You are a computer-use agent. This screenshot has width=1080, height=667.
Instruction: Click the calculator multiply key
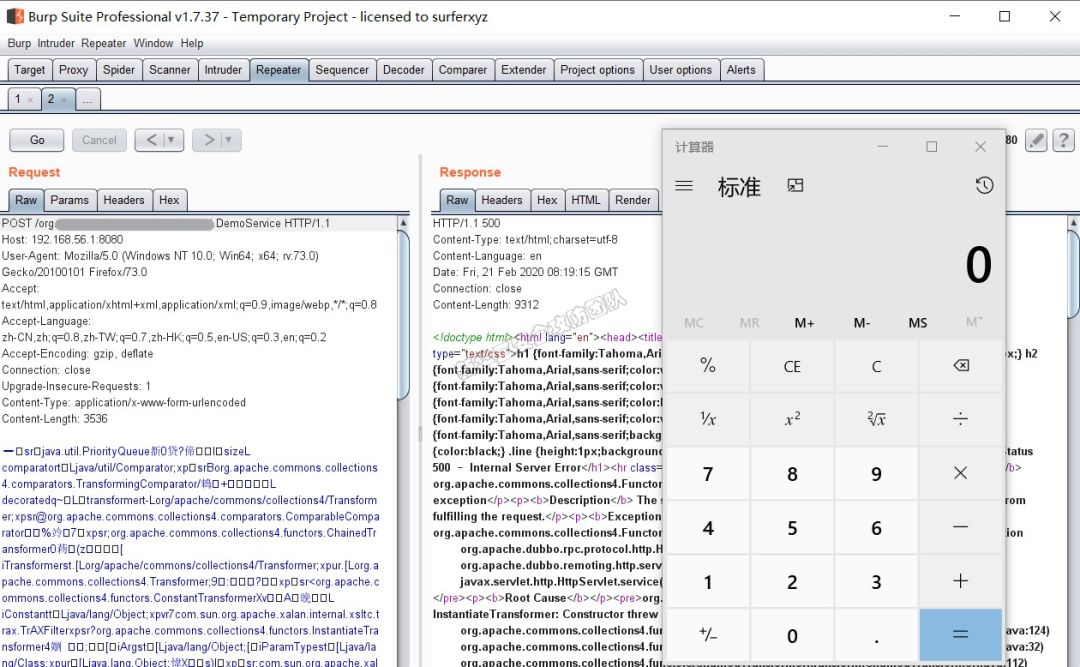pos(960,473)
